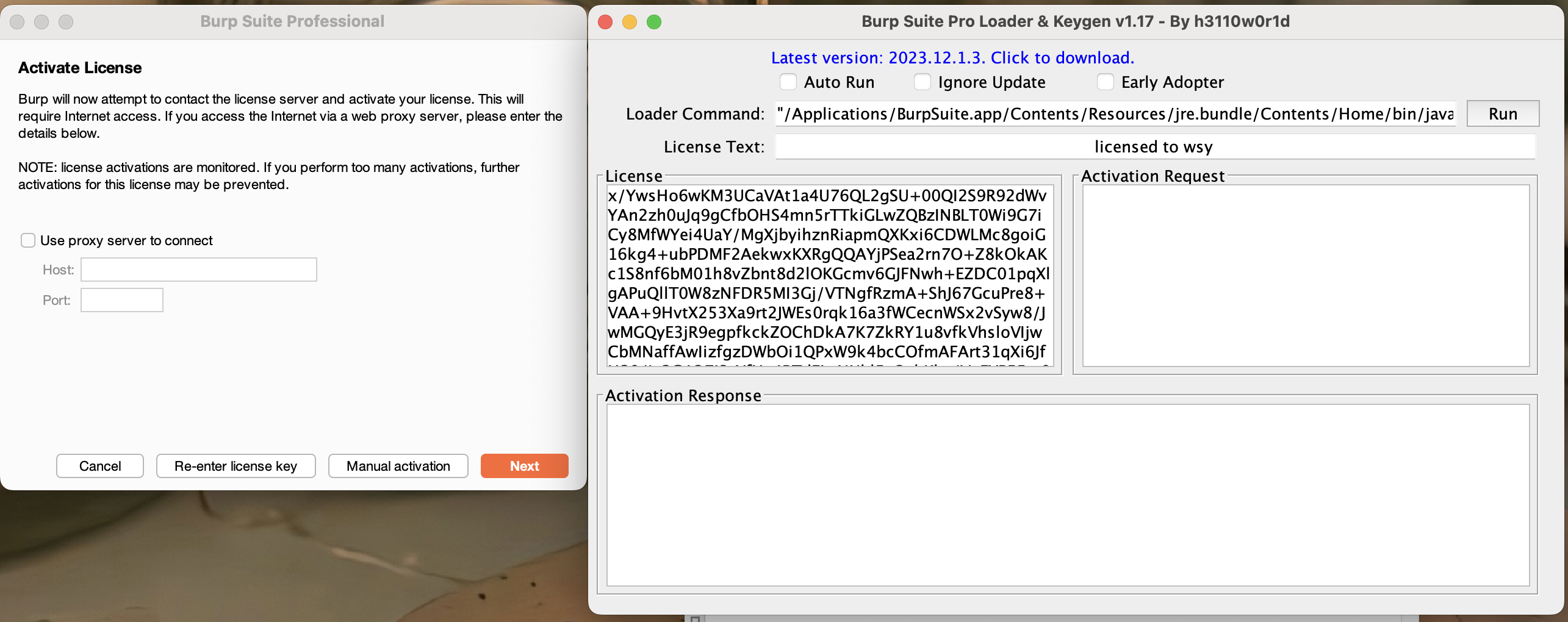Minimize the Loader & Keygen window
Viewport: 1568px width, 622px height.
(x=630, y=22)
